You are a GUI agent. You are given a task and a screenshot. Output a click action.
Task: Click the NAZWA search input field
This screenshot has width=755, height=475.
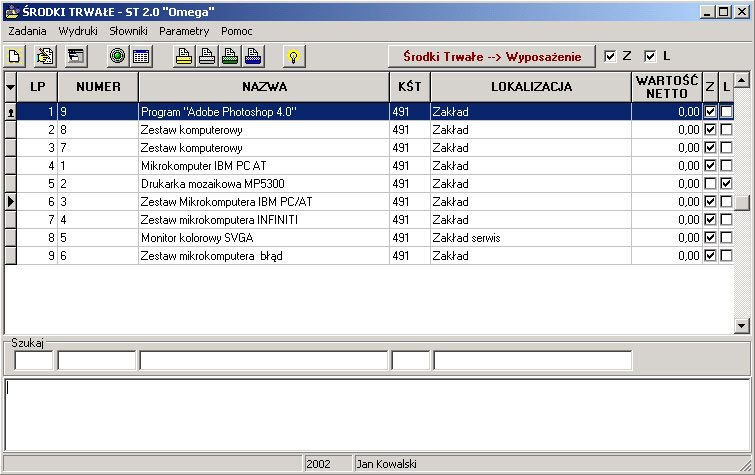[x=264, y=360]
